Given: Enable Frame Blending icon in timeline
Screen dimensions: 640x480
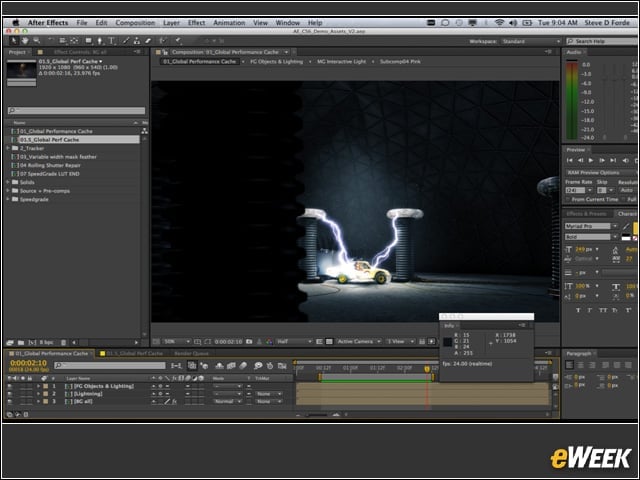Looking at the screenshot, I should click(x=231, y=366).
